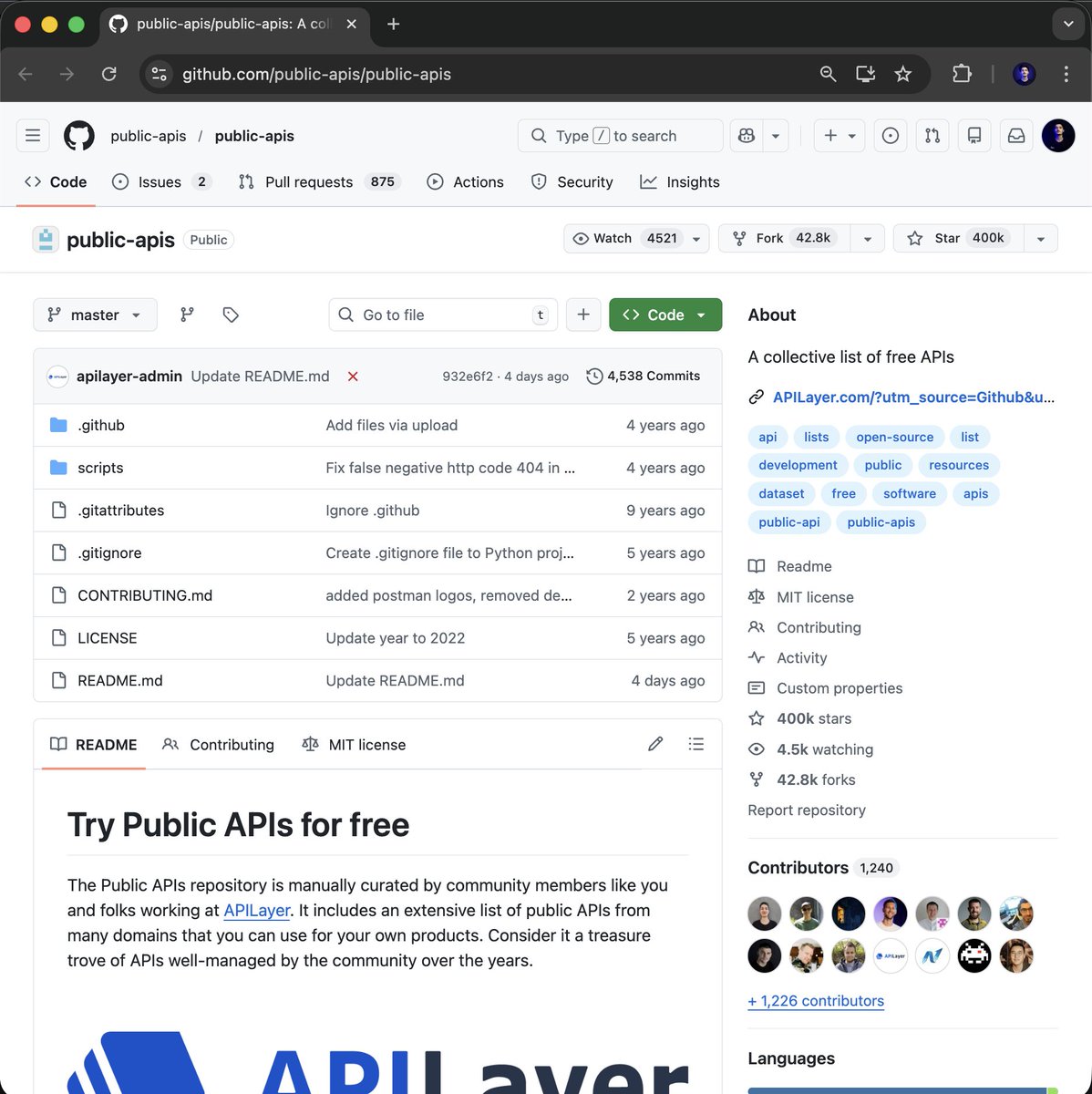Star the public-apis repository
Screen dimensions: 1092x1094
[959, 238]
